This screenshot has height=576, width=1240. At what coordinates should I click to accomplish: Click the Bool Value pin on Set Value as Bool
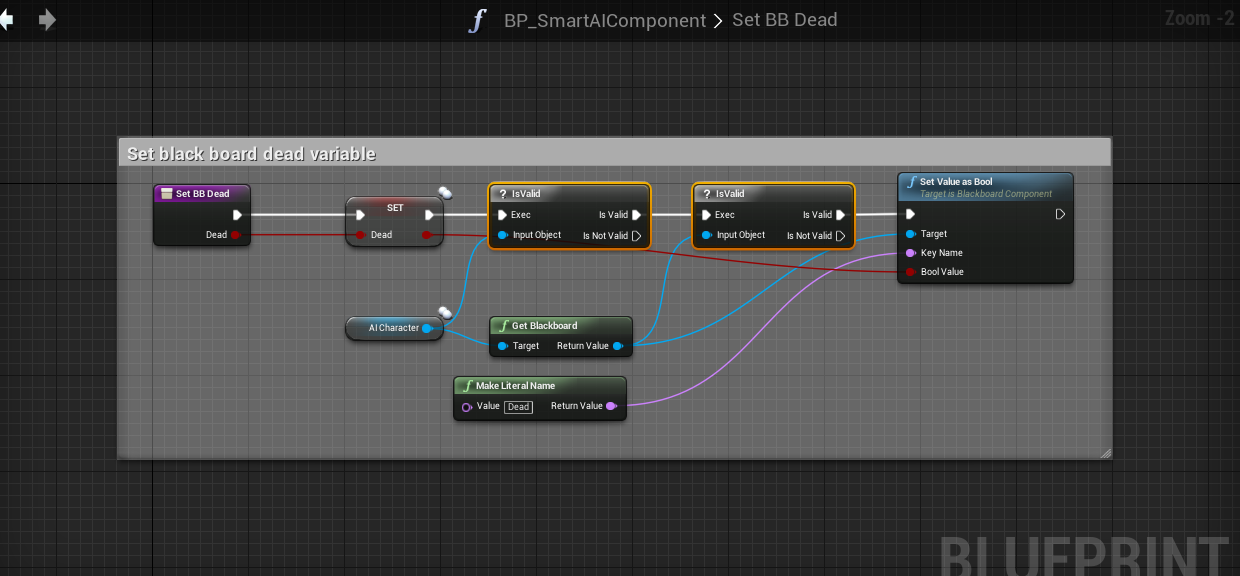[910, 272]
